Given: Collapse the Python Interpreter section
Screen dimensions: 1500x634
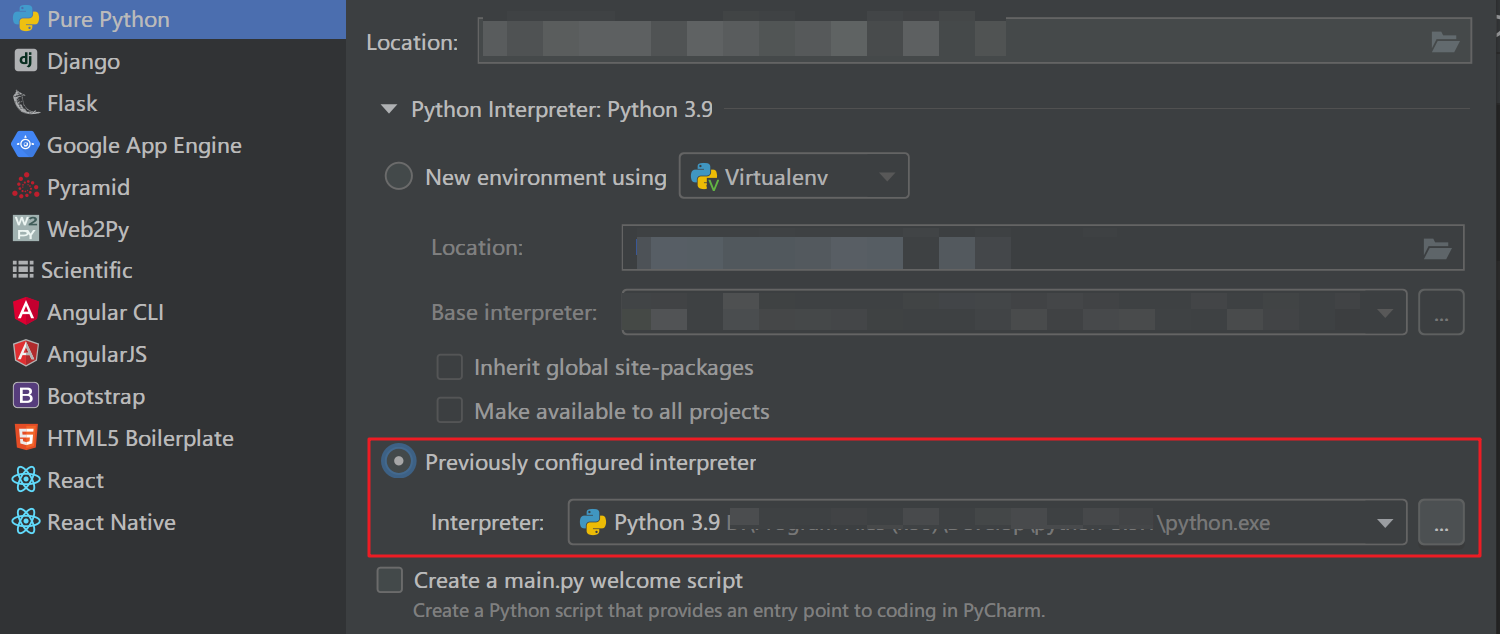Looking at the screenshot, I should (x=389, y=109).
